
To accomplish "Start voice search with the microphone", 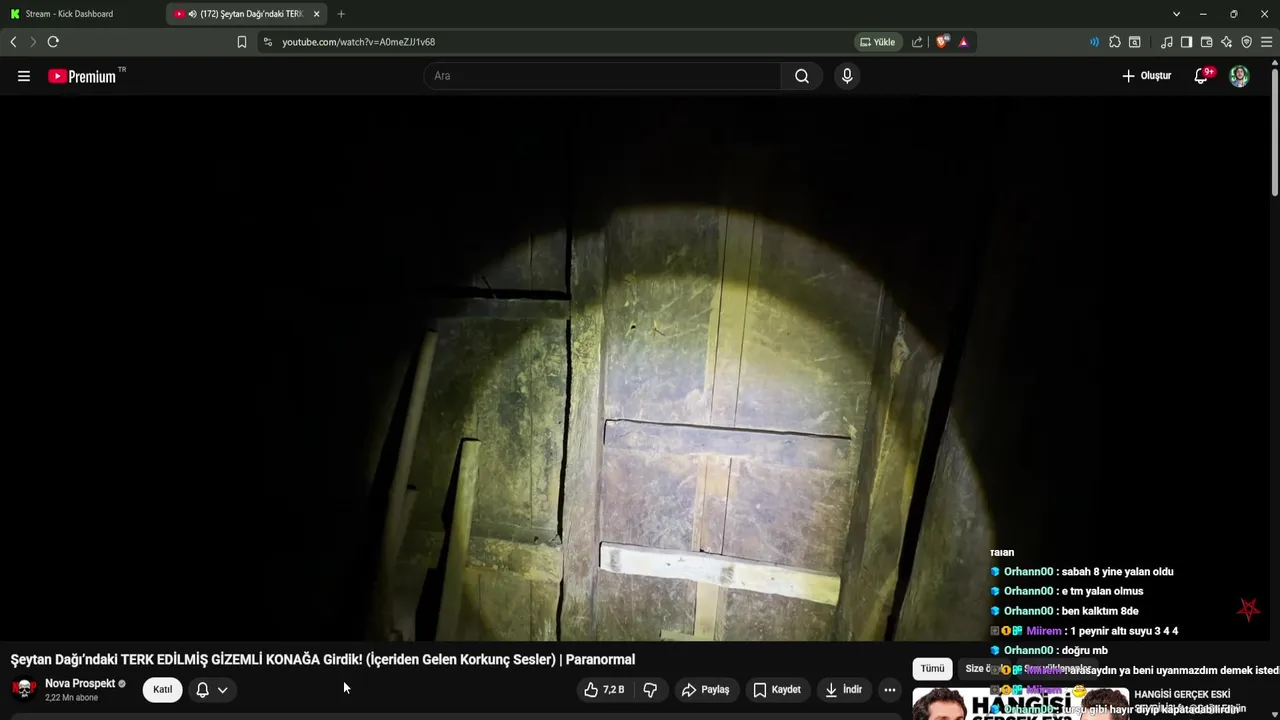I will [x=847, y=76].
